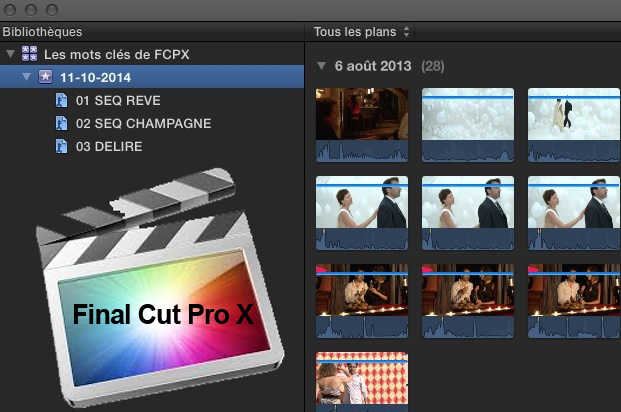
Task: Select first candlelit table clip thumbnail
Action: coord(362,301)
